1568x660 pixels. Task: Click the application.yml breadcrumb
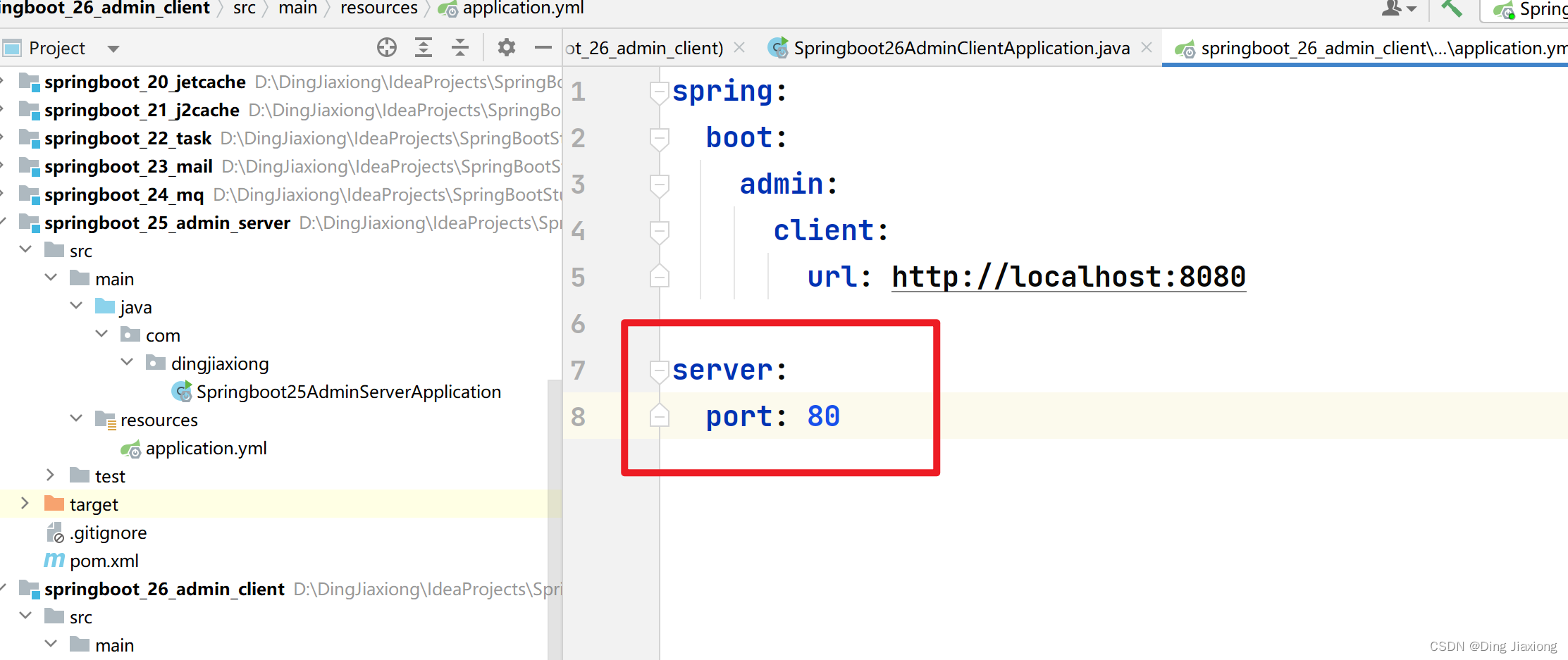click(523, 8)
